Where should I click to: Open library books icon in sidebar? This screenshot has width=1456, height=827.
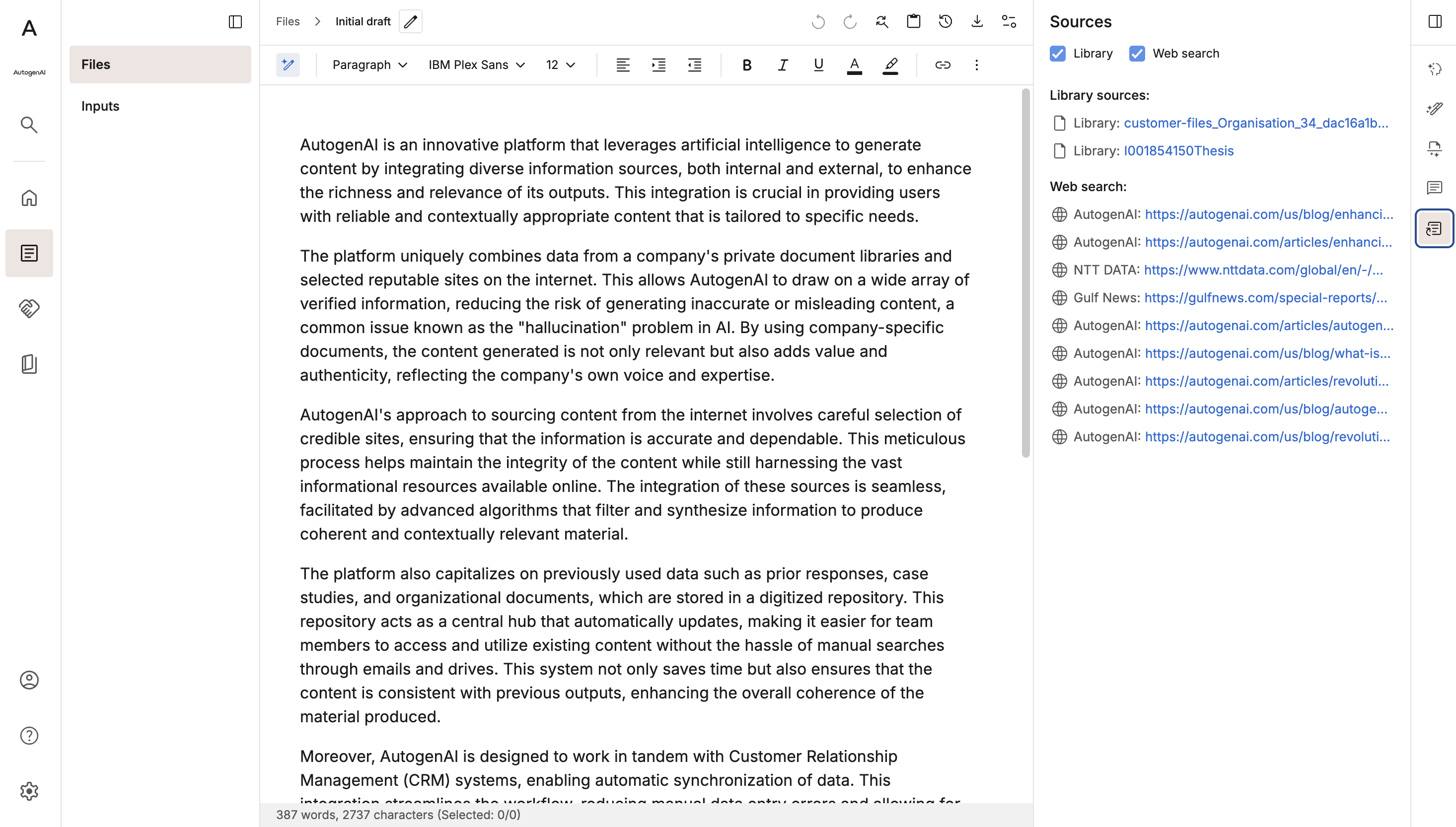(x=29, y=363)
